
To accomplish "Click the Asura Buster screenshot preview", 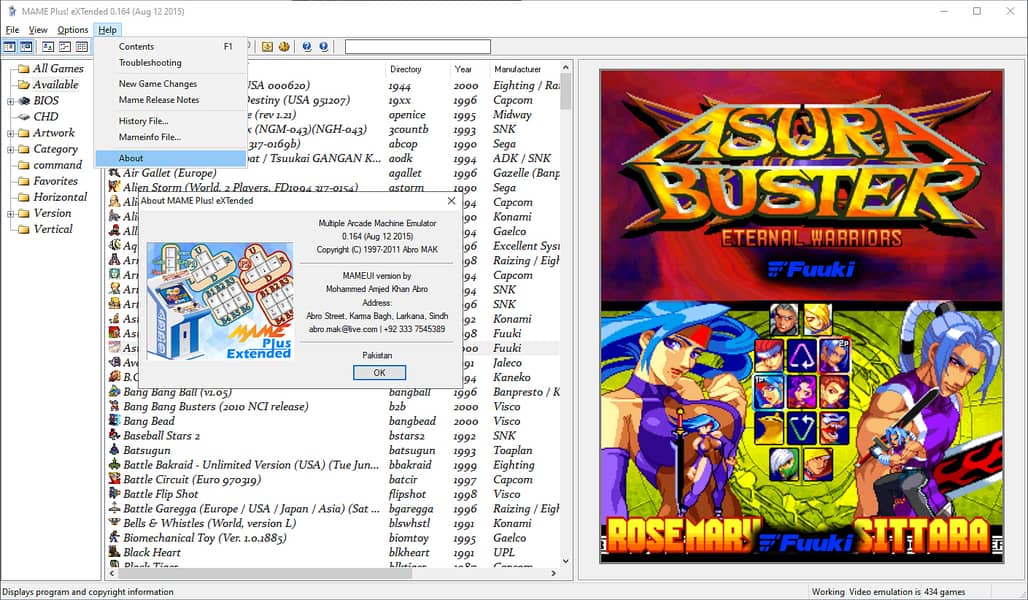I will click(802, 317).
